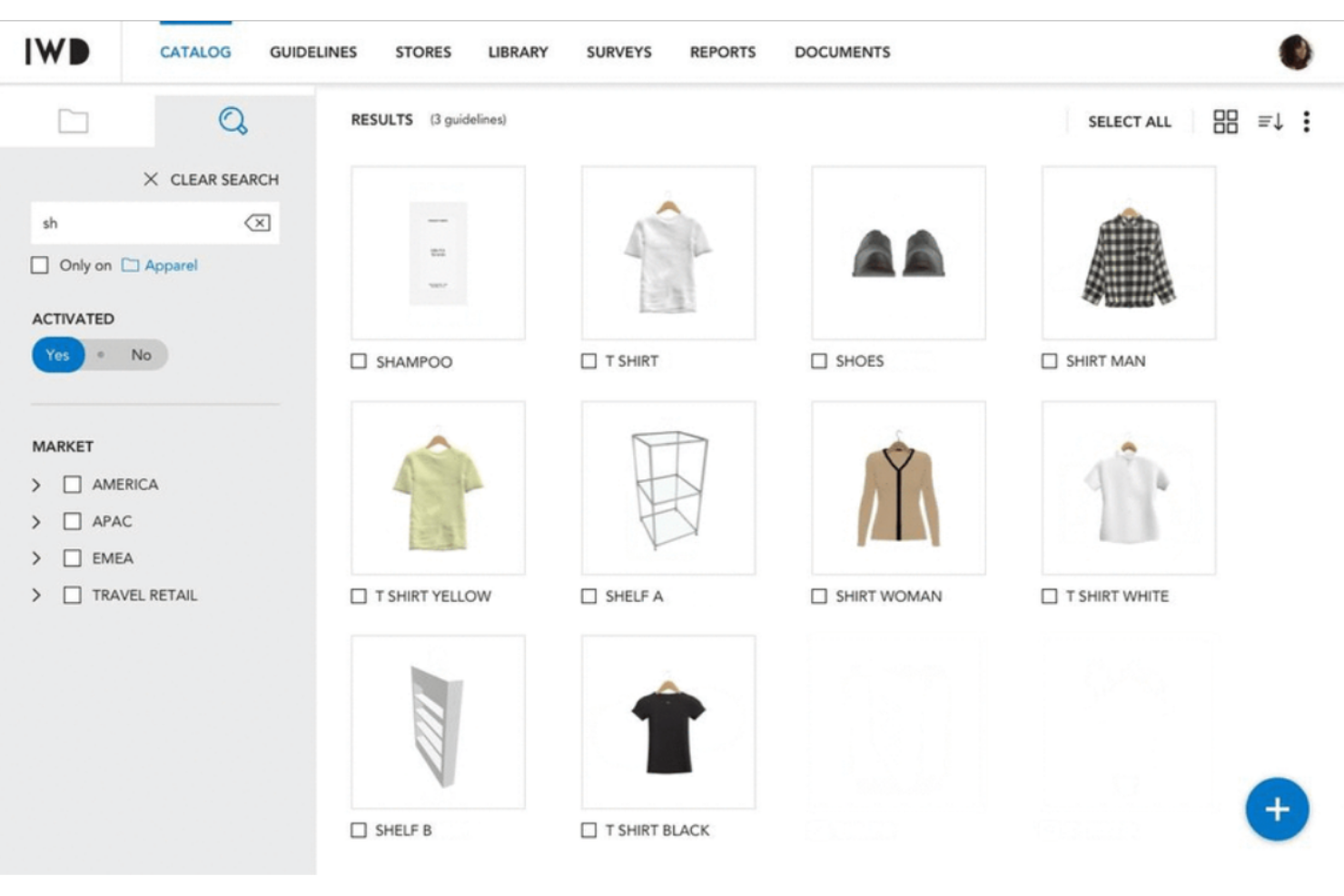Expand the EMEA market group
1344x896 pixels.
tap(36, 558)
